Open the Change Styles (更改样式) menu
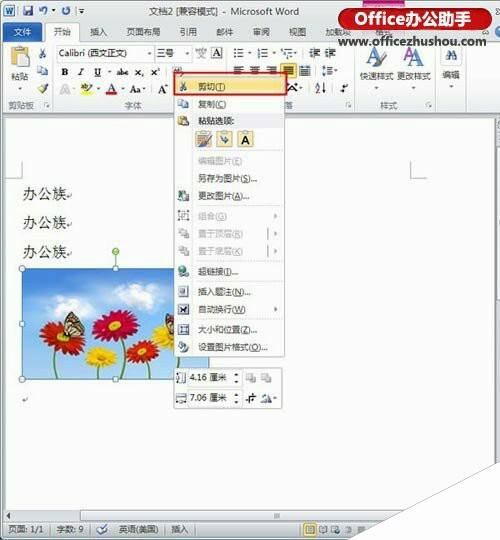 [x=413, y=68]
